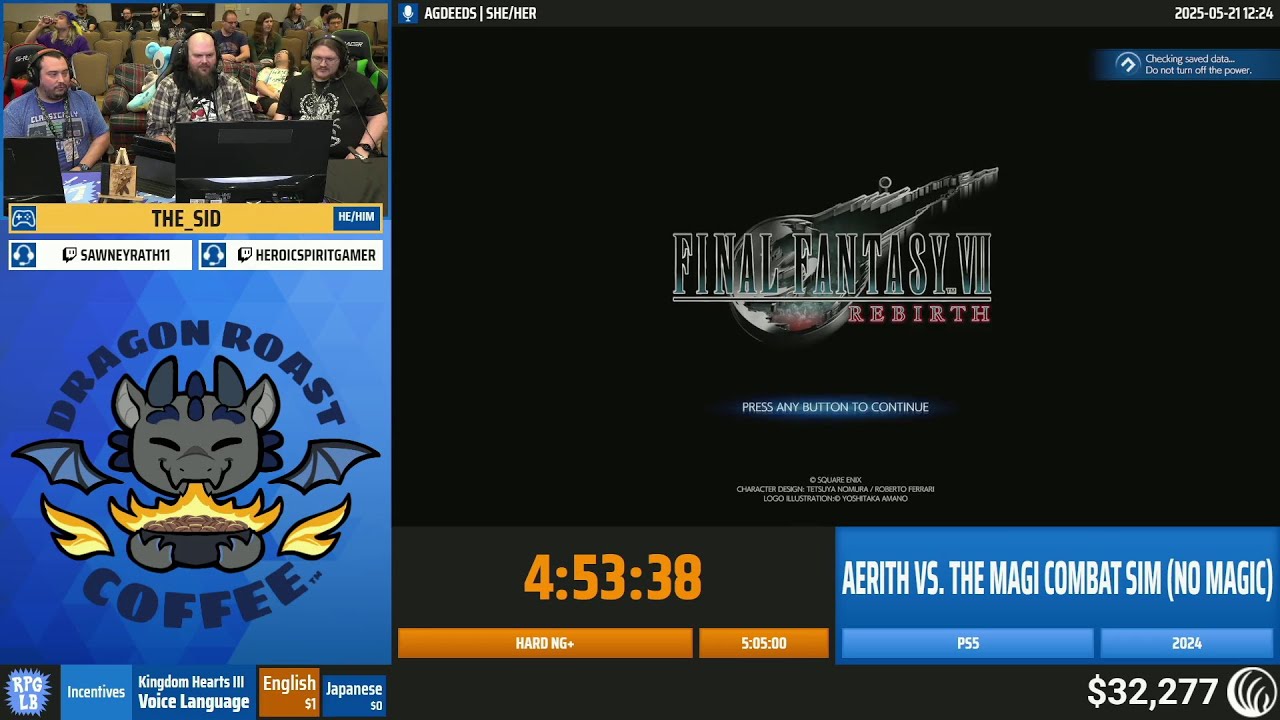Click the saved data checking icon
This screenshot has height=720, width=1280.
(x=1128, y=64)
